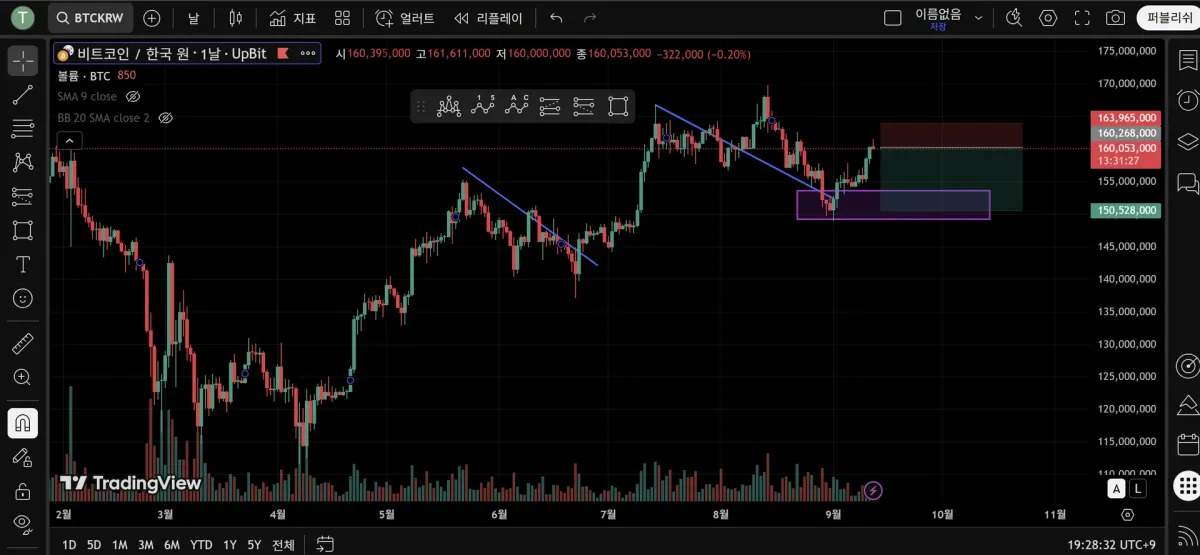Select the trend line drawing tool

click(x=22, y=95)
